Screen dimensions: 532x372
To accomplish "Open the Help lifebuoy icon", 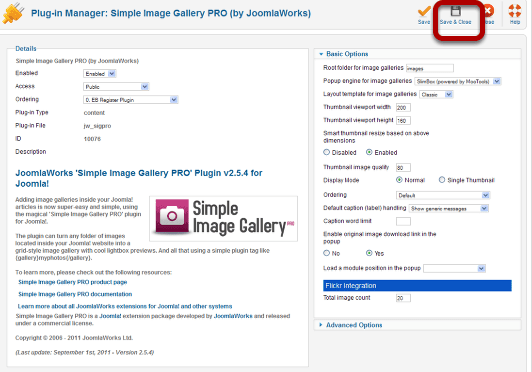I will (514, 11).
